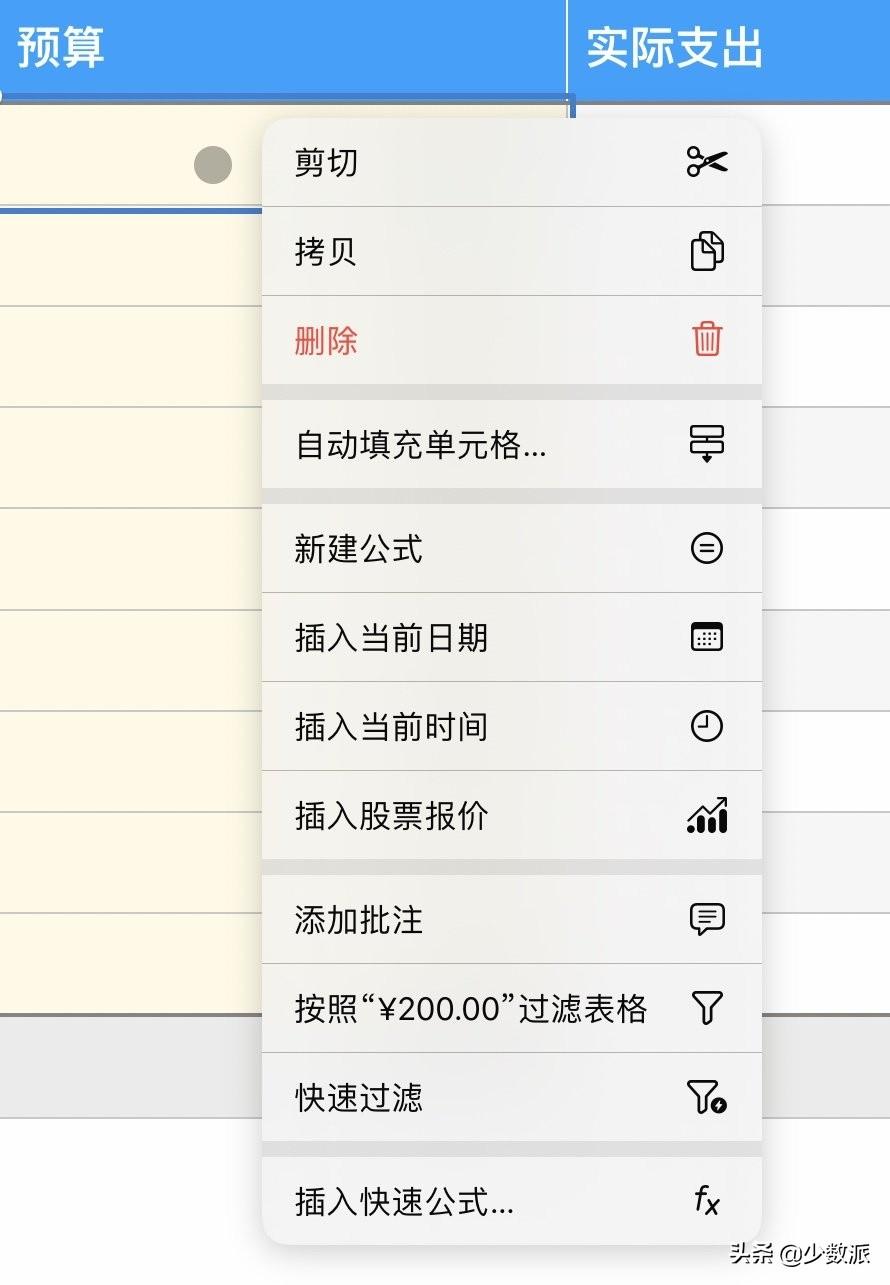Click the equals-sign icon for 新建公式

click(707, 548)
